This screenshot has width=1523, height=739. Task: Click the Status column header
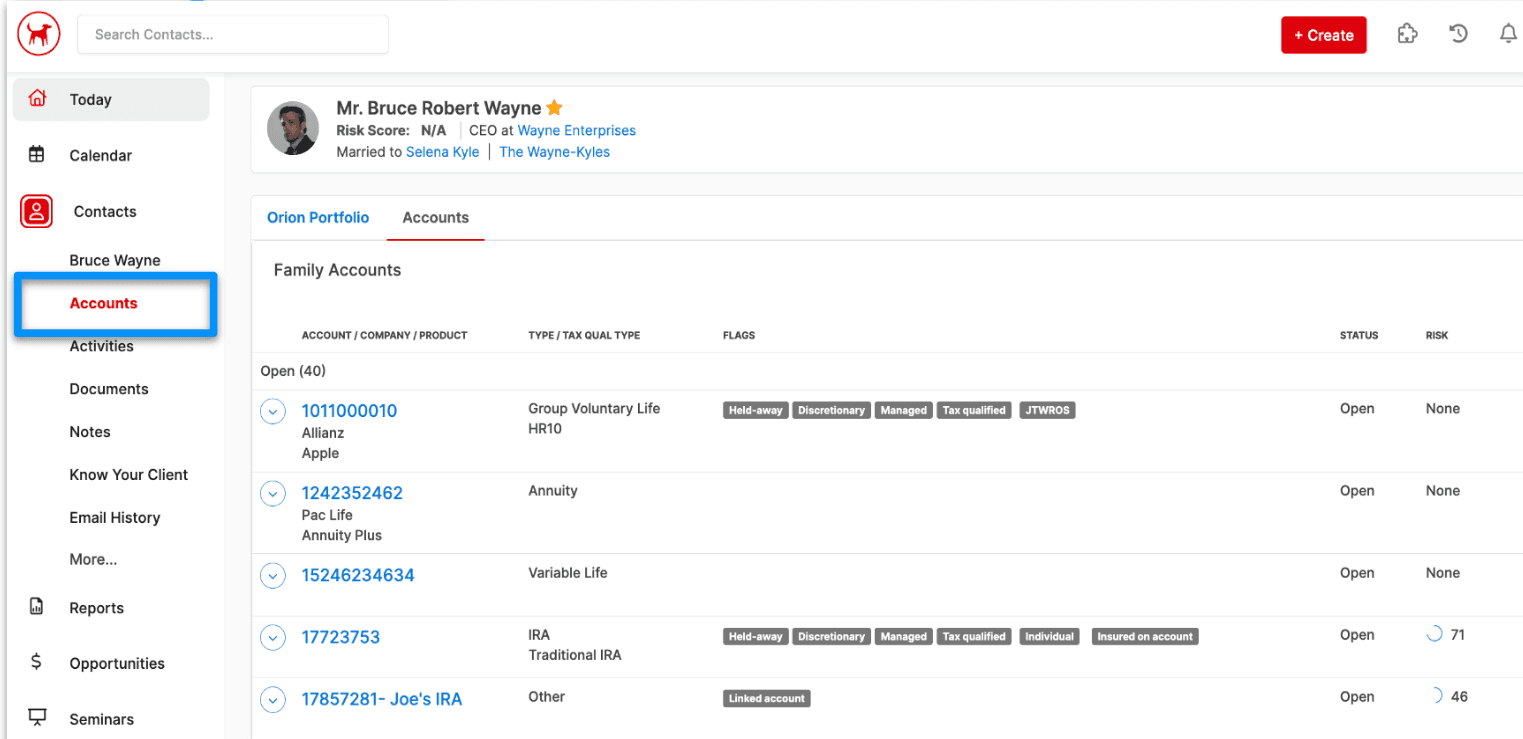pos(1359,335)
